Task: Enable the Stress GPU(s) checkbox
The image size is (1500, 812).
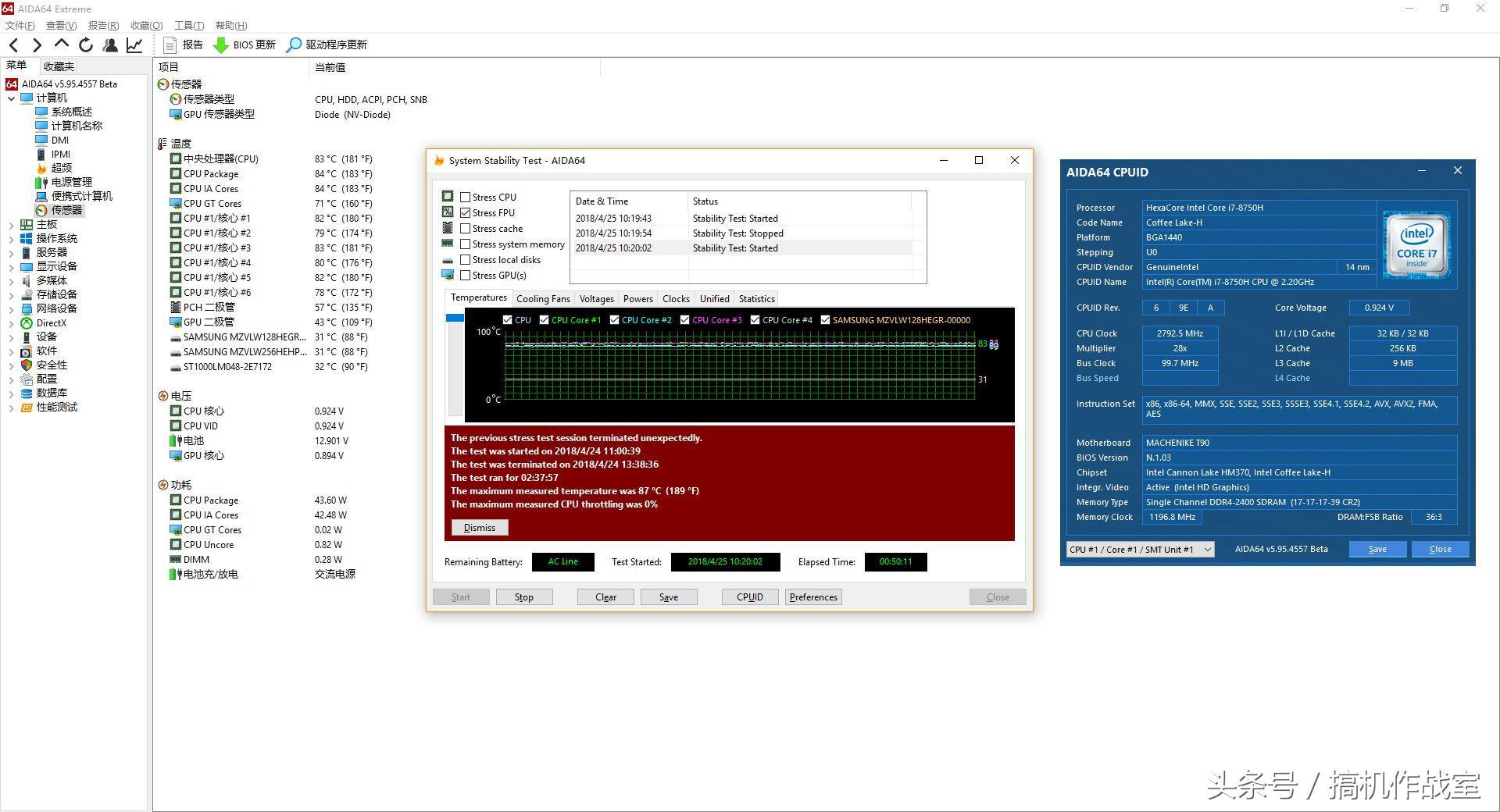Action: 466,276
